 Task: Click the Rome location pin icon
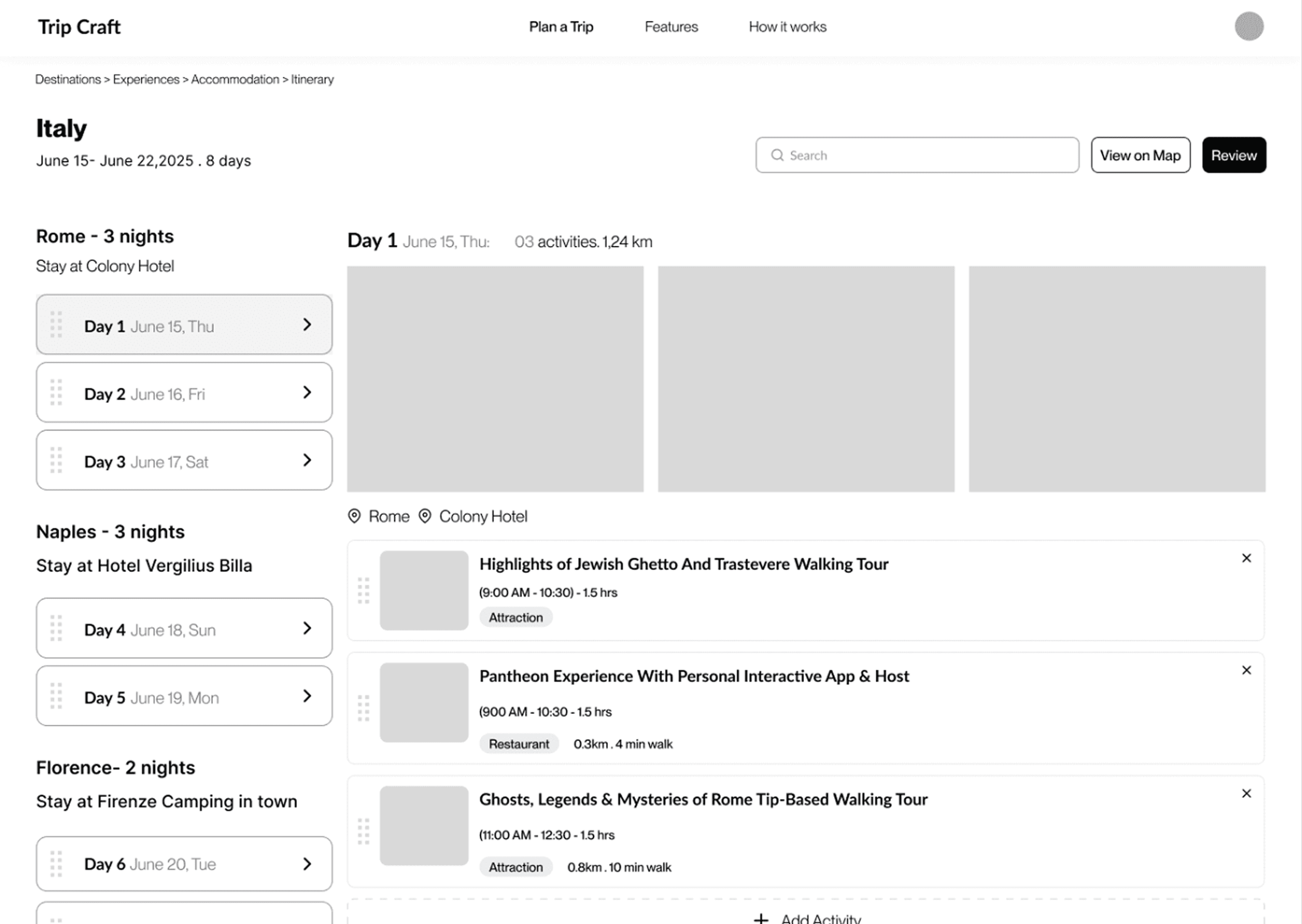[x=354, y=516]
